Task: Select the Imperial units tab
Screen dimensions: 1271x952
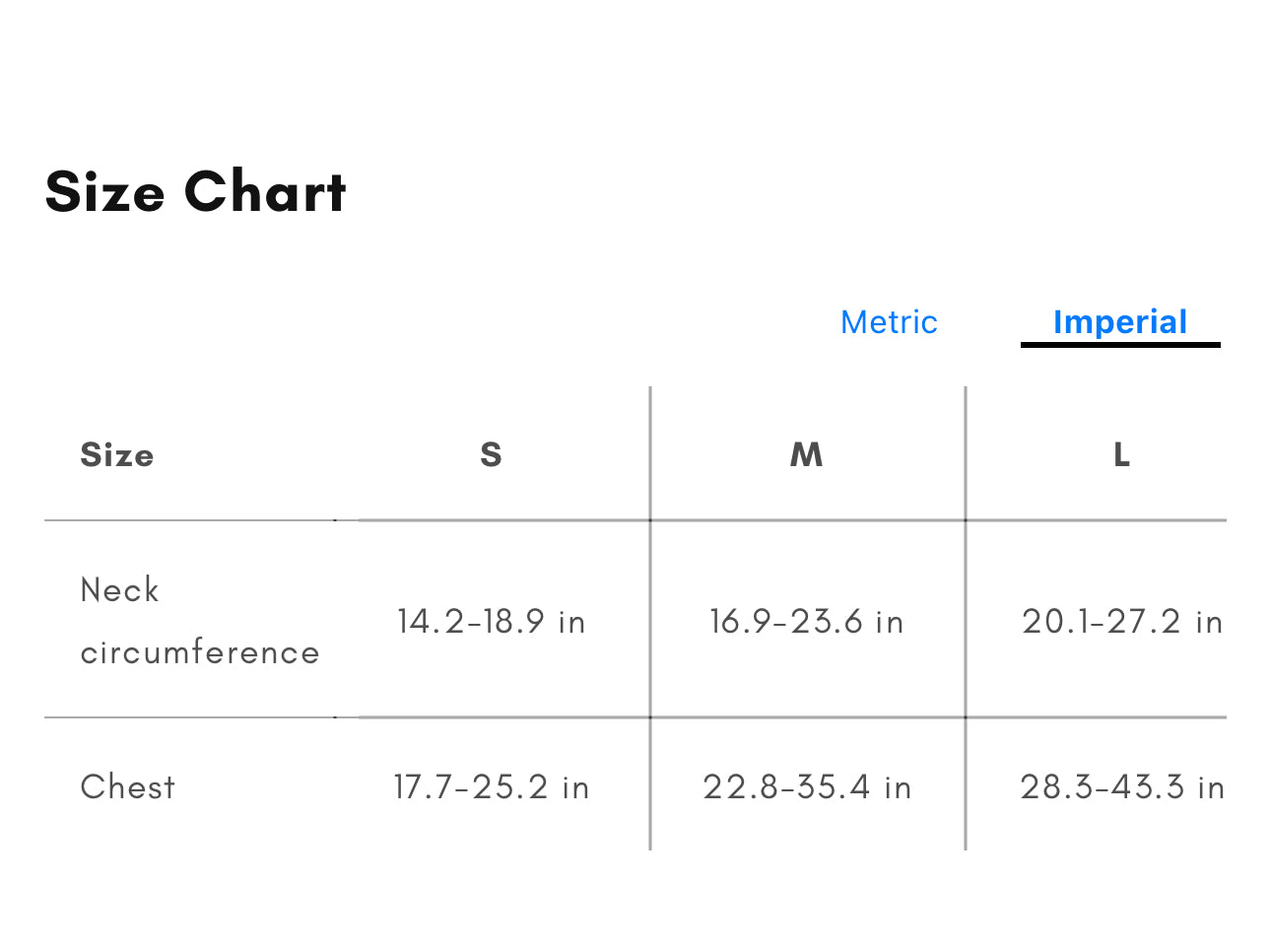Action: tap(1119, 322)
